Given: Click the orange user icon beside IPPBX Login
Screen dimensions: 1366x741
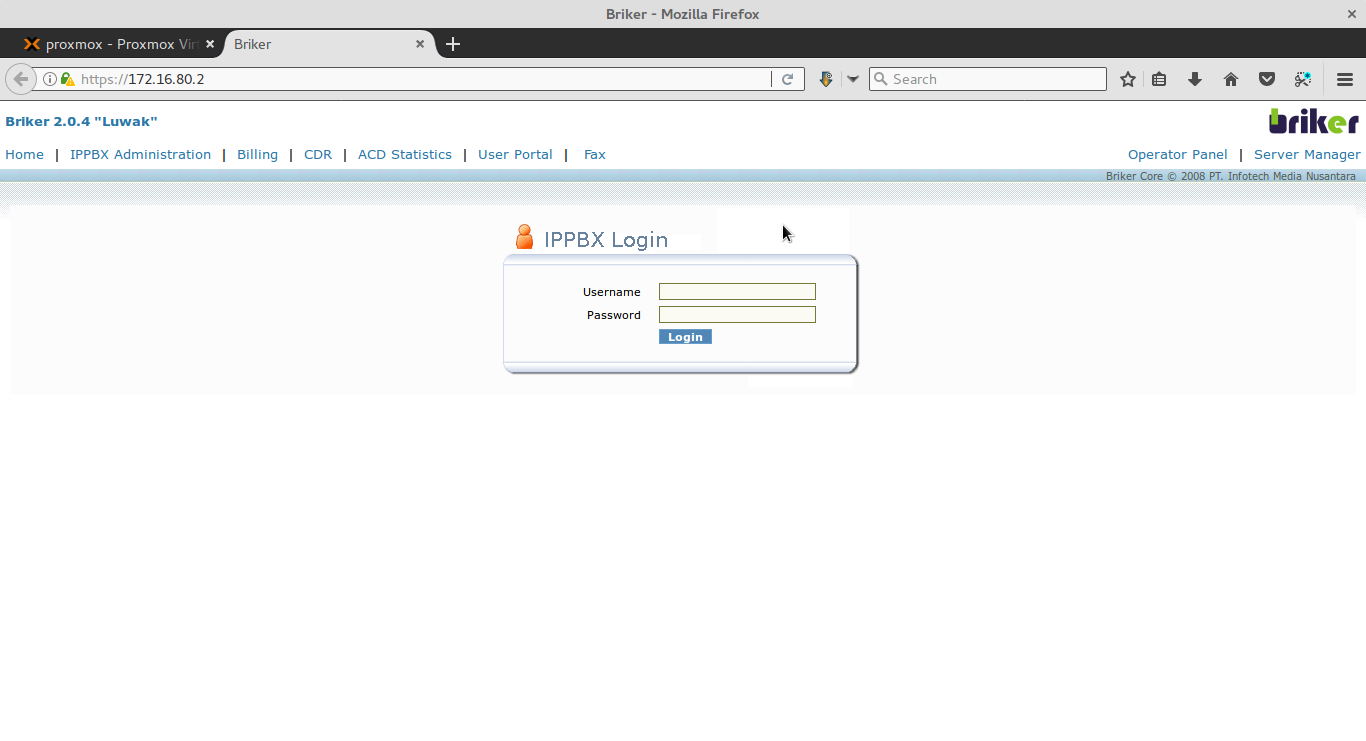Looking at the screenshot, I should [524, 237].
